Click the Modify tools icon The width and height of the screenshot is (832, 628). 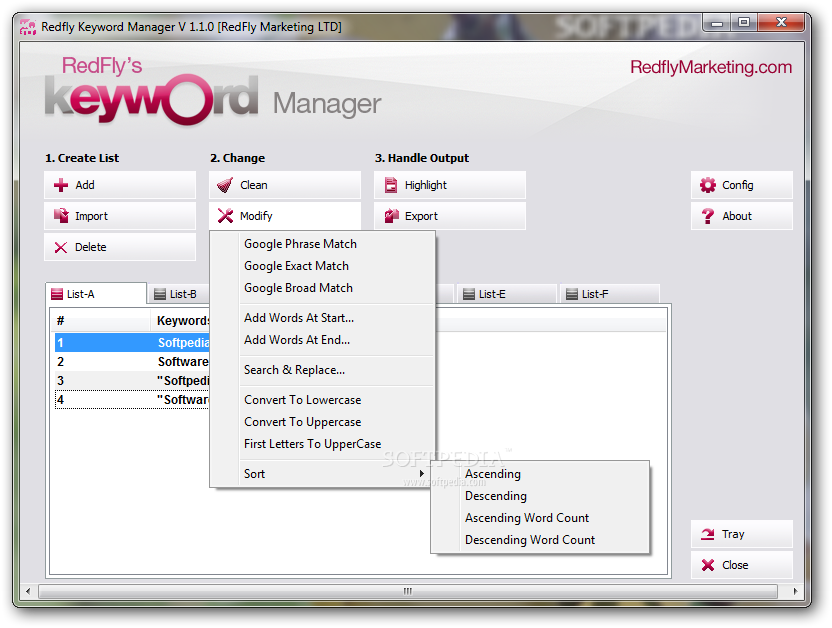click(226, 216)
